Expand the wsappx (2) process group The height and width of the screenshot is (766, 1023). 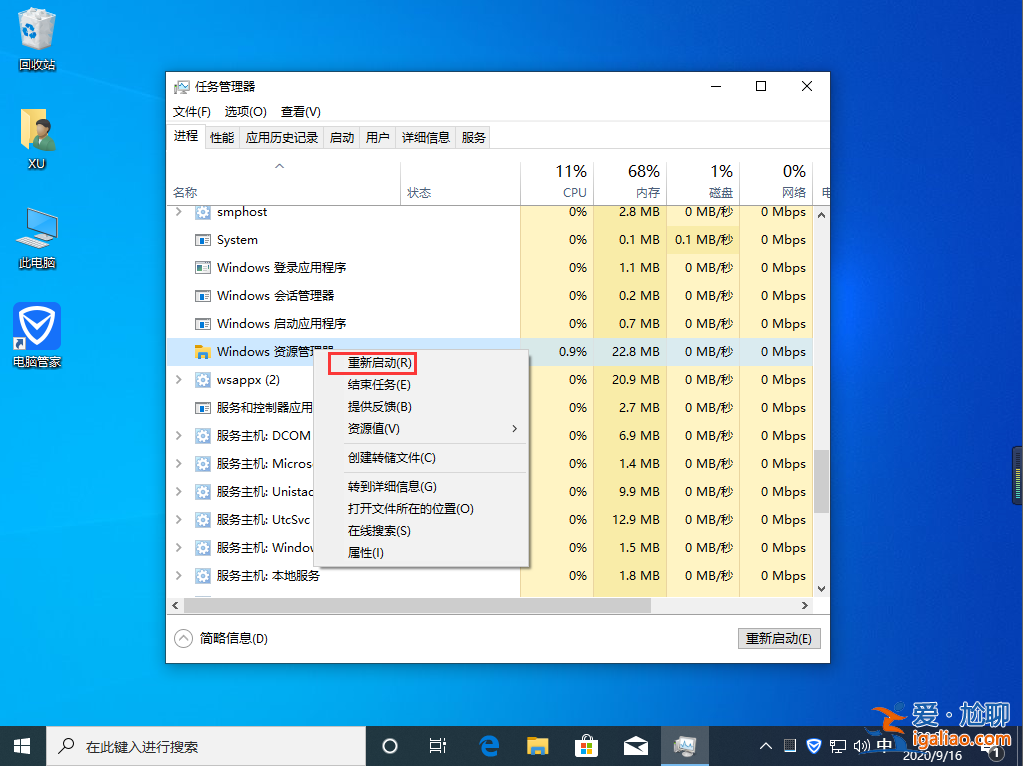180,379
